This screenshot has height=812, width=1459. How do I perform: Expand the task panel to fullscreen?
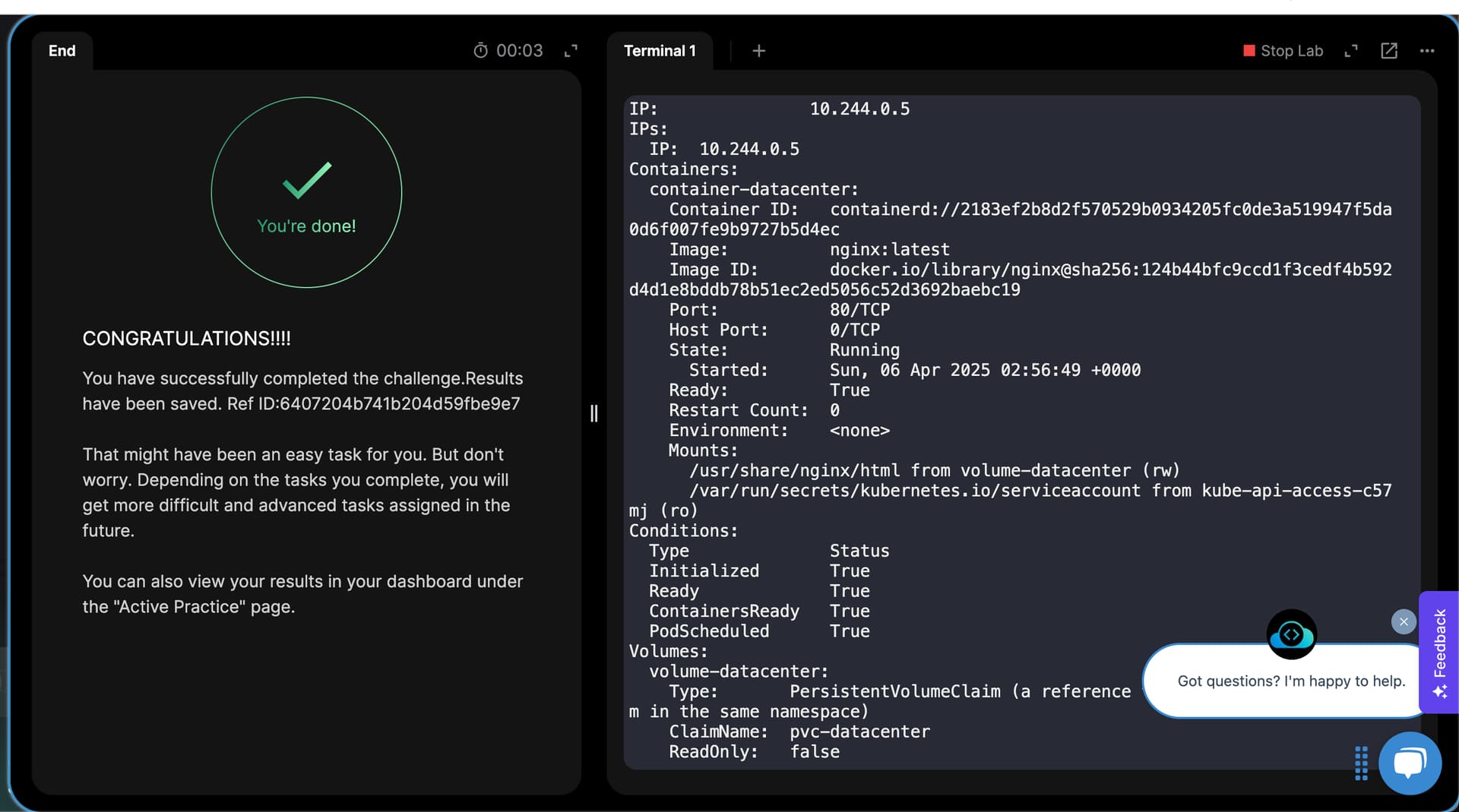tap(571, 51)
